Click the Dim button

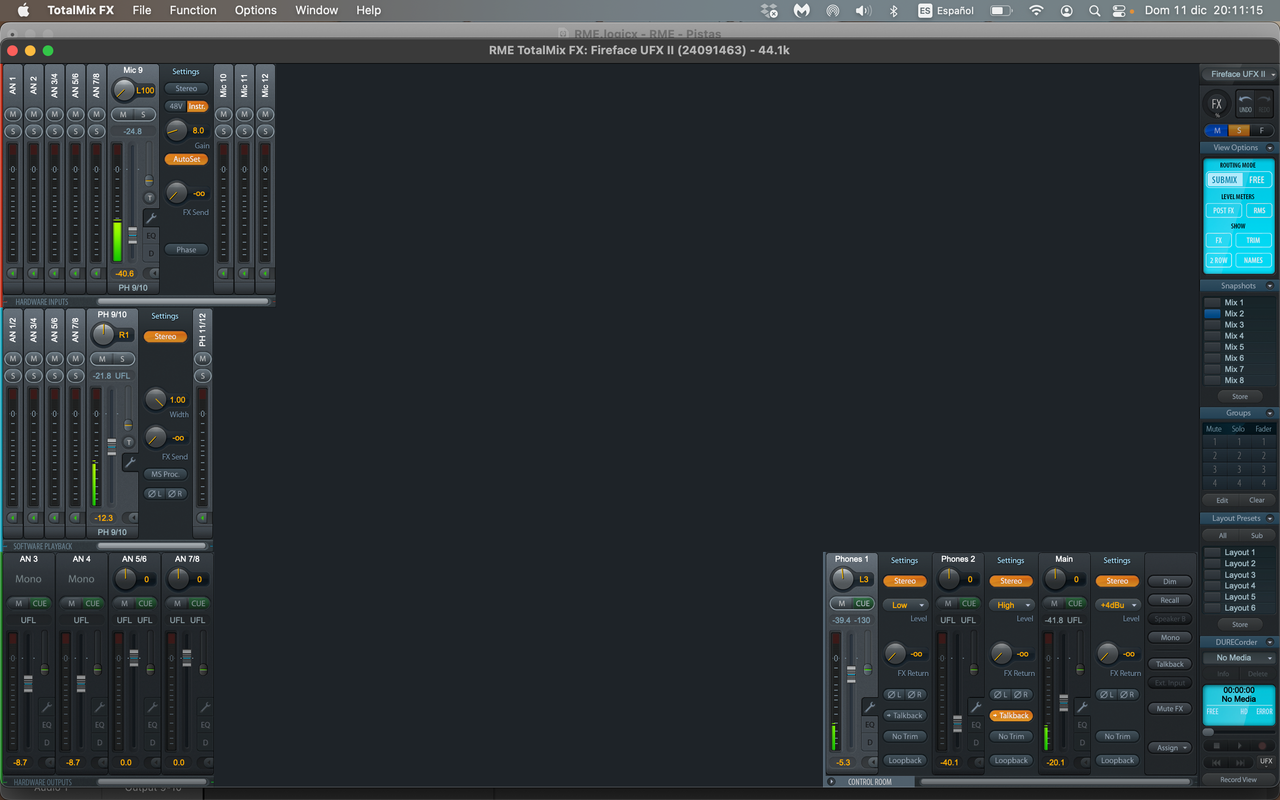pos(1169,581)
